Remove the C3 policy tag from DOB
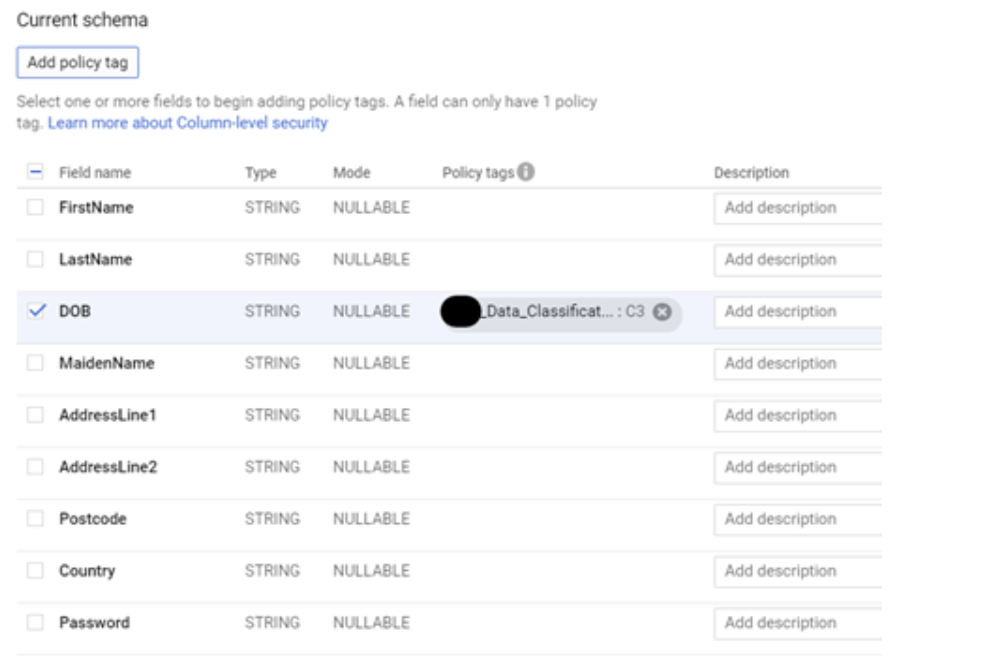 coord(661,312)
